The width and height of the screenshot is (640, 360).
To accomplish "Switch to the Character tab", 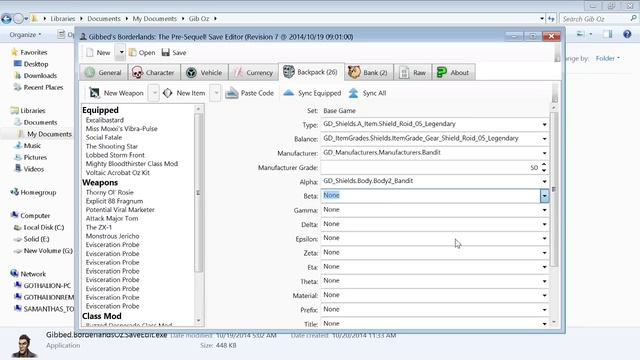I will [153, 72].
